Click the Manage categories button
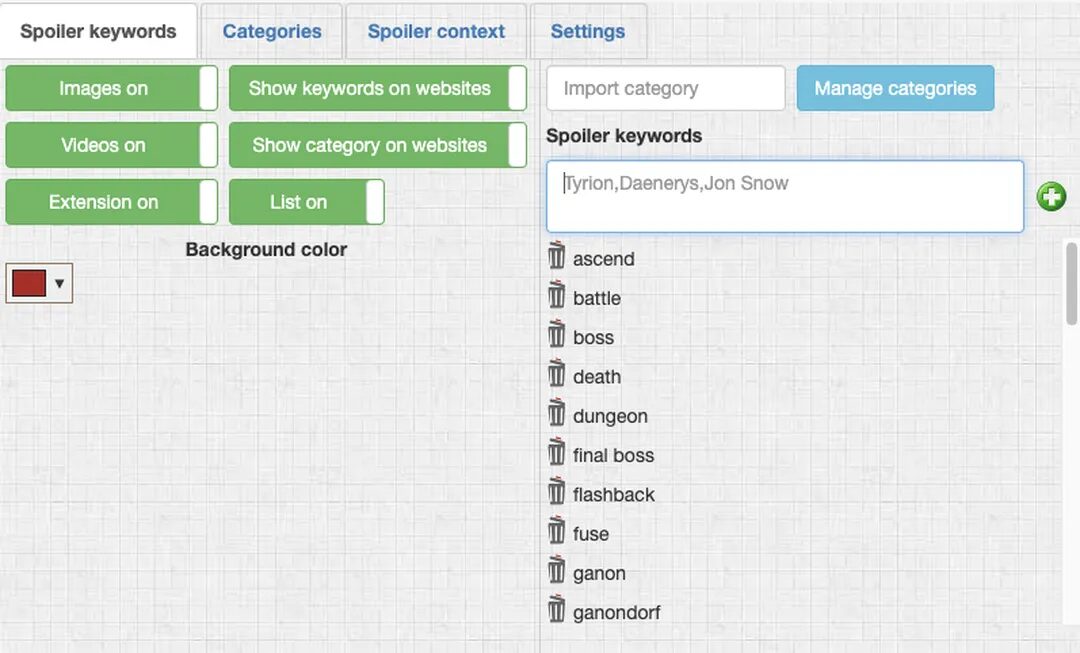1080x653 pixels. coord(895,88)
